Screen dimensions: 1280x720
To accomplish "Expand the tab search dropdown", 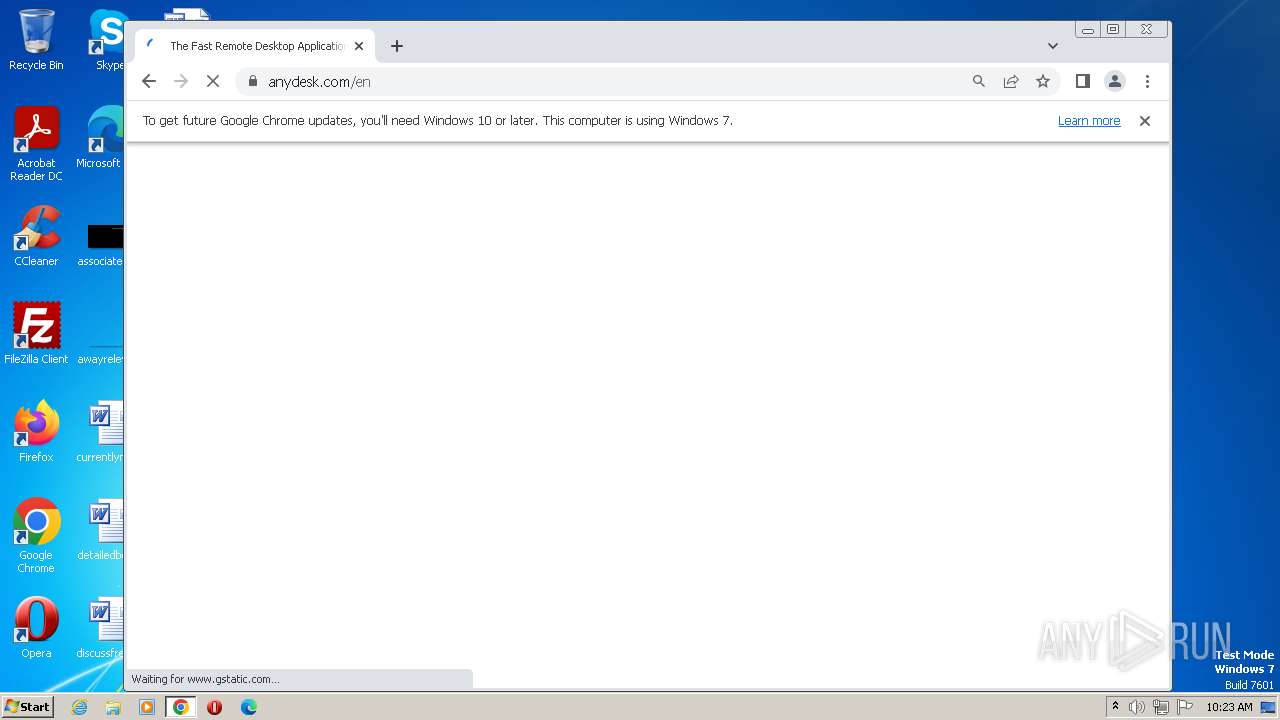I will click(1052, 46).
